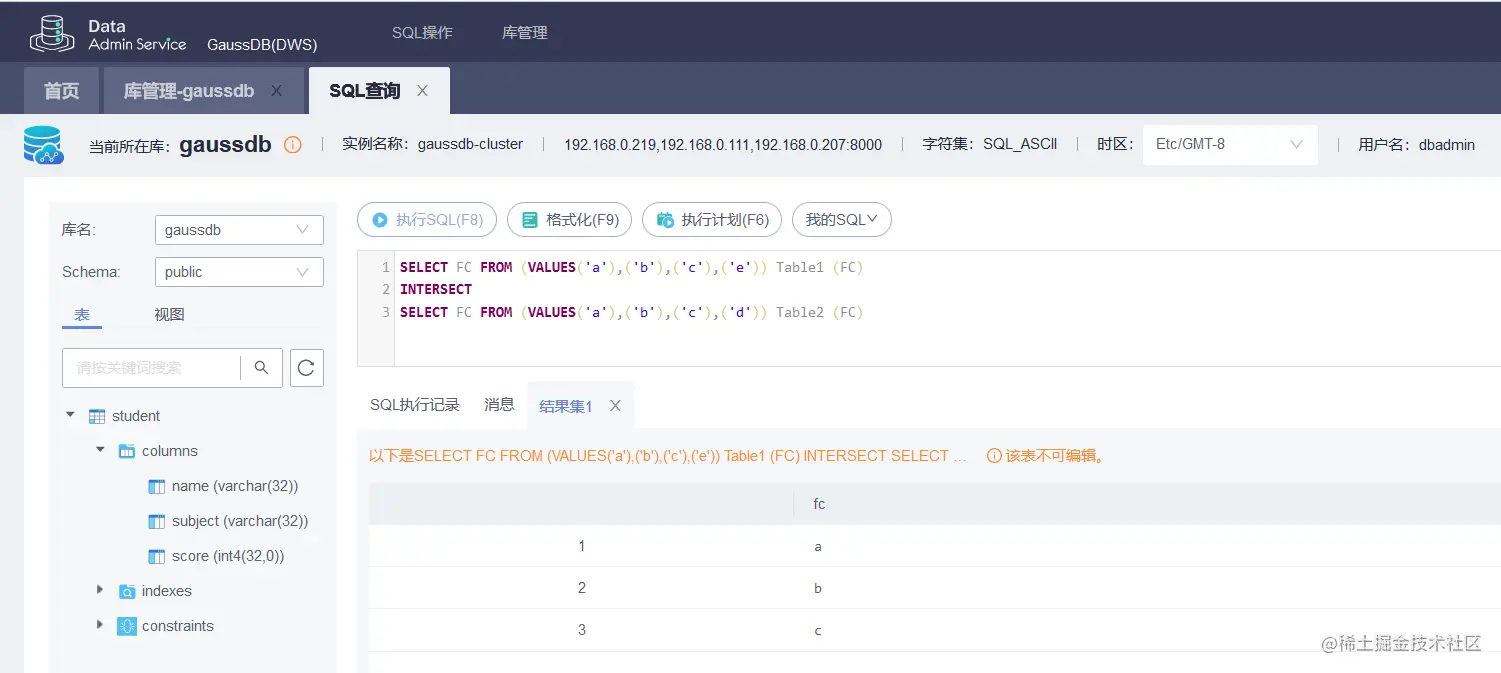Click the indexes folder icon
The height and width of the screenshot is (673, 1501).
tap(127, 591)
